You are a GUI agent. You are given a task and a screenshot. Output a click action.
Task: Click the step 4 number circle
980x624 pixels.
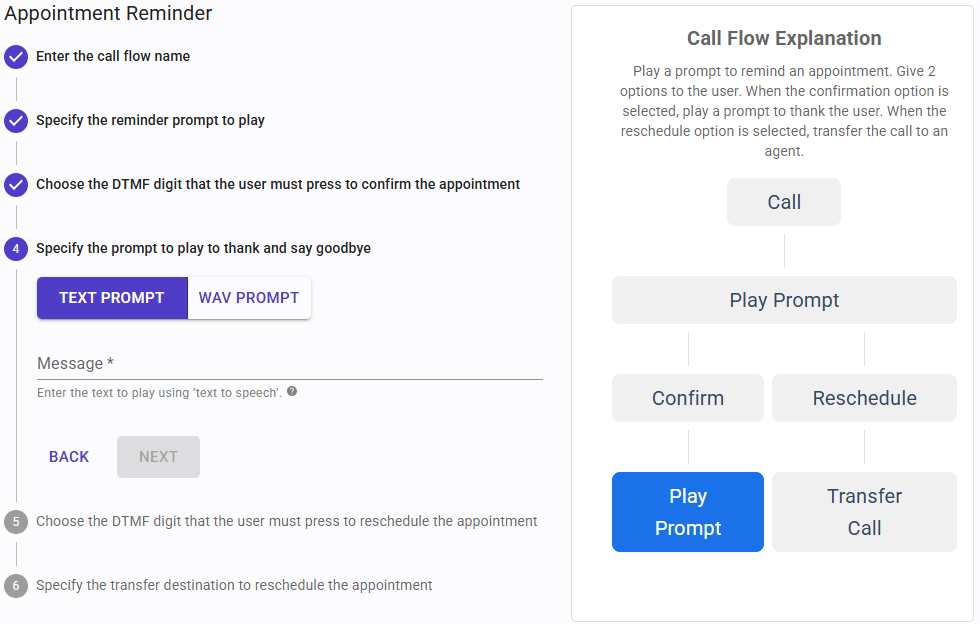[x=15, y=249]
